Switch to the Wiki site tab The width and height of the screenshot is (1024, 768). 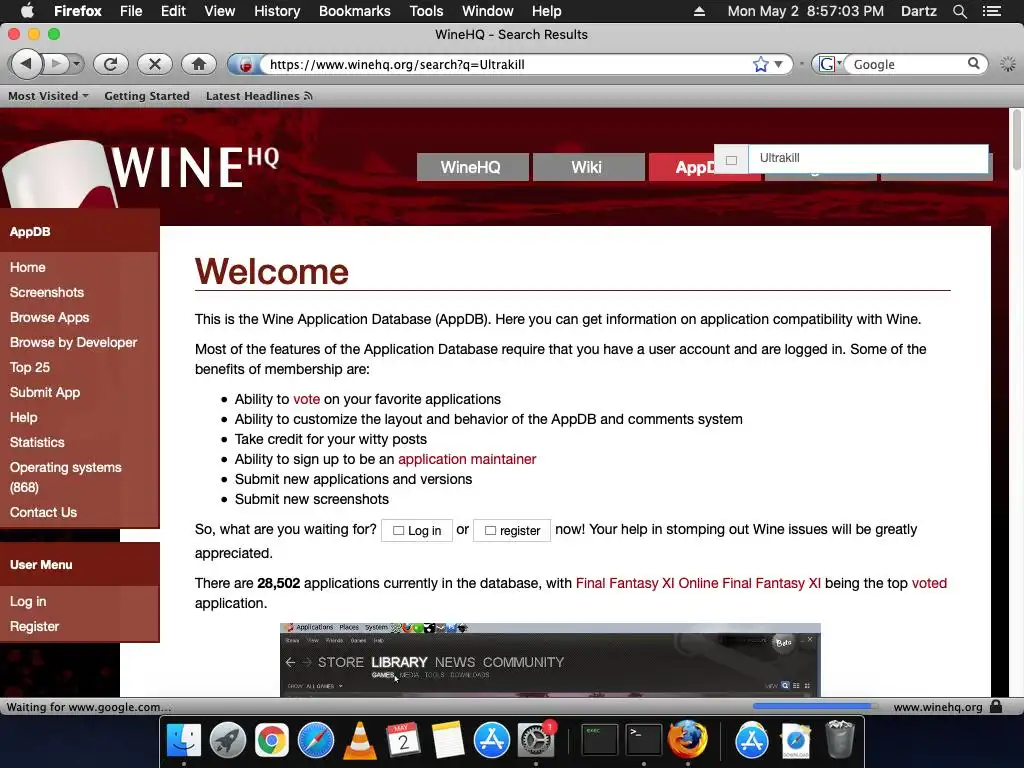click(x=588, y=167)
